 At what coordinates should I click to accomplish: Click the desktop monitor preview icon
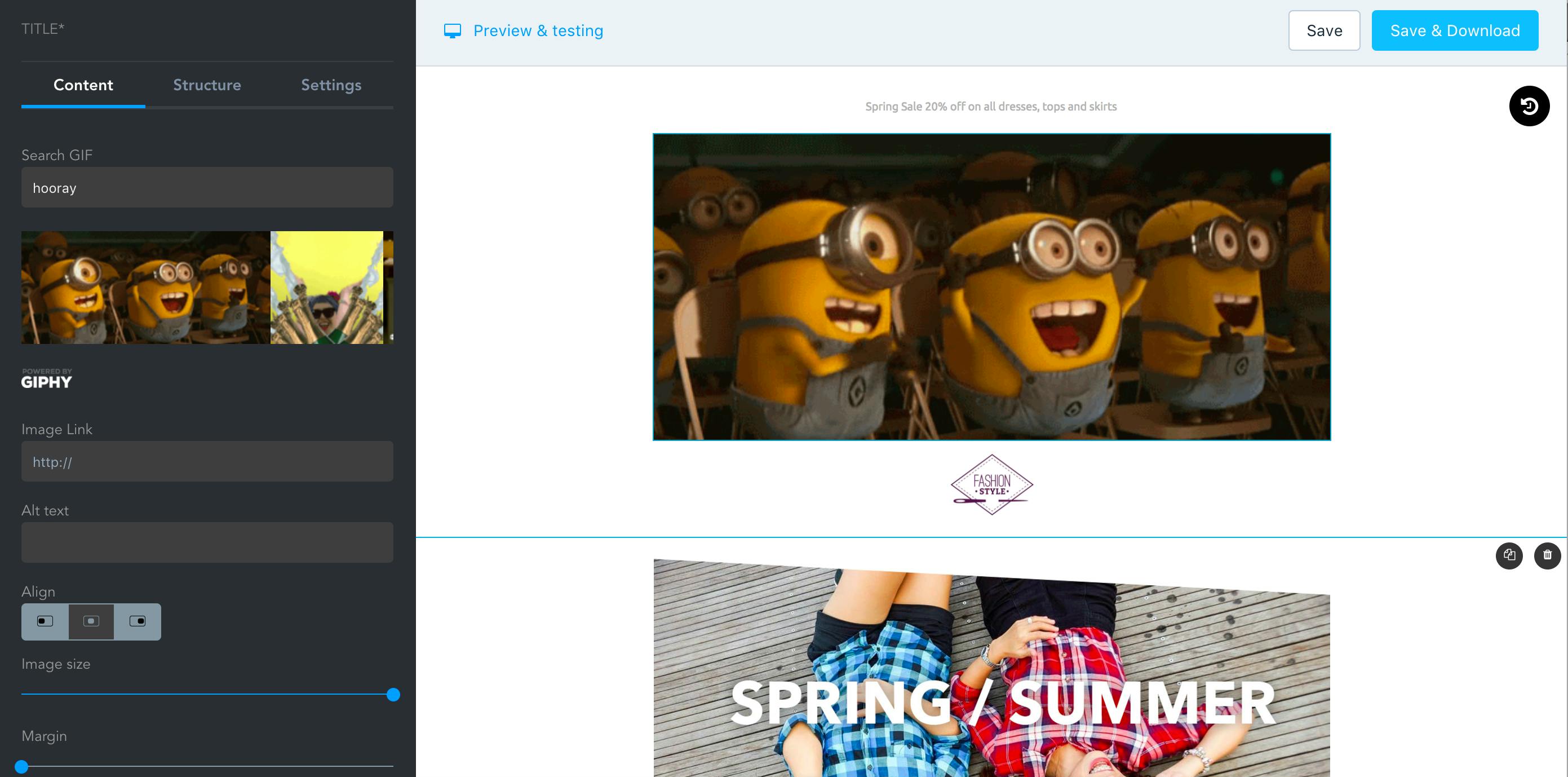452,31
